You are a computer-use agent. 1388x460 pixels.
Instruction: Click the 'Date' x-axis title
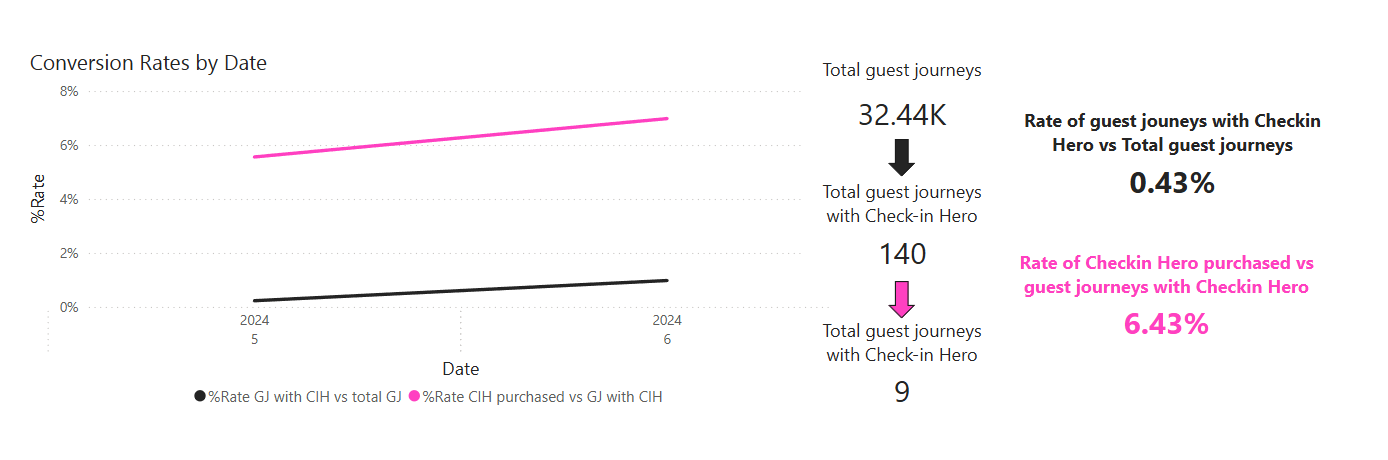(x=461, y=369)
